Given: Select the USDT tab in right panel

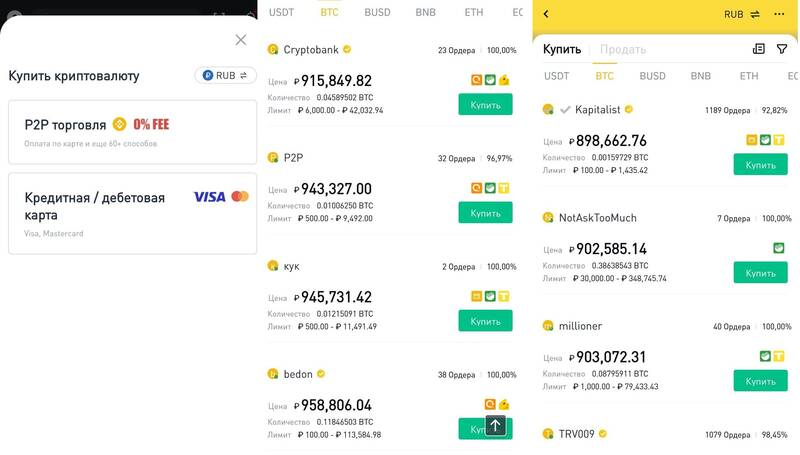Looking at the screenshot, I should point(556,76).
